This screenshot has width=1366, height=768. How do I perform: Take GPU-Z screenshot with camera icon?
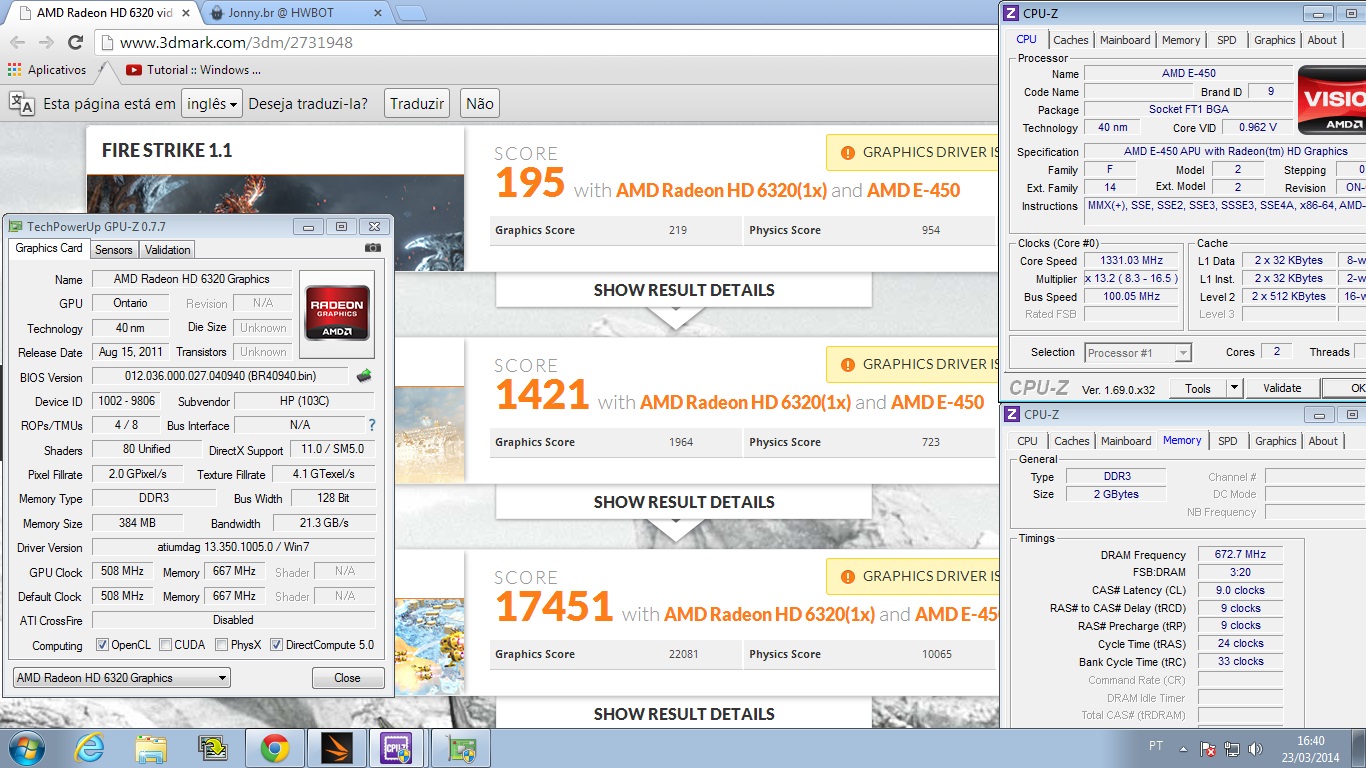pos(373,248)
